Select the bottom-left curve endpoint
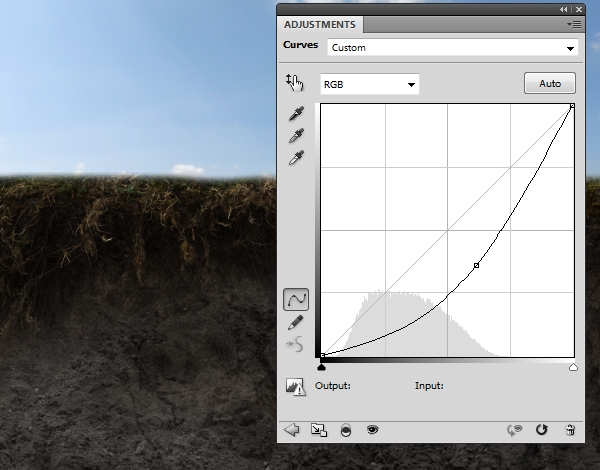This screenshot has height=470, width=600. [x=322, y=356]
